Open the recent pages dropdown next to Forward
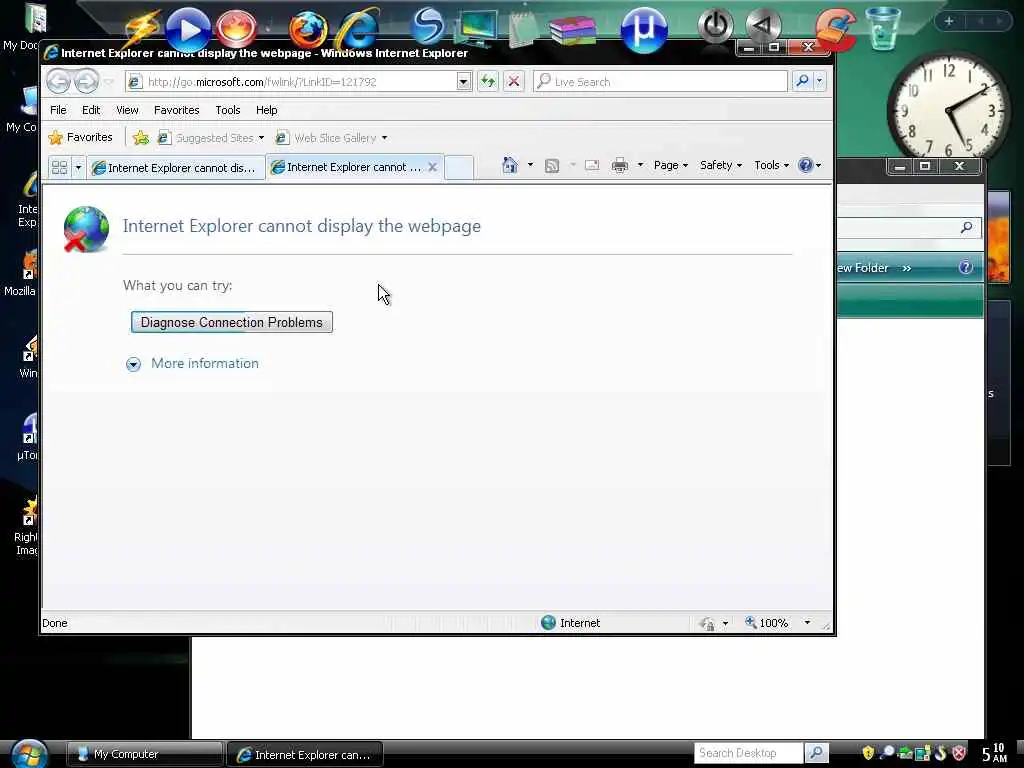The image size is (1024, 768). pyautogui.click(x=109, y=82)
